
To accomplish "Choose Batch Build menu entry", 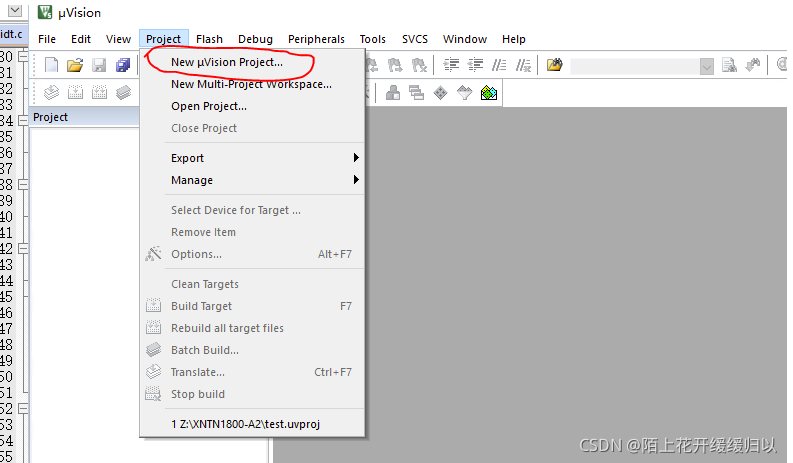I will [252, 350].
